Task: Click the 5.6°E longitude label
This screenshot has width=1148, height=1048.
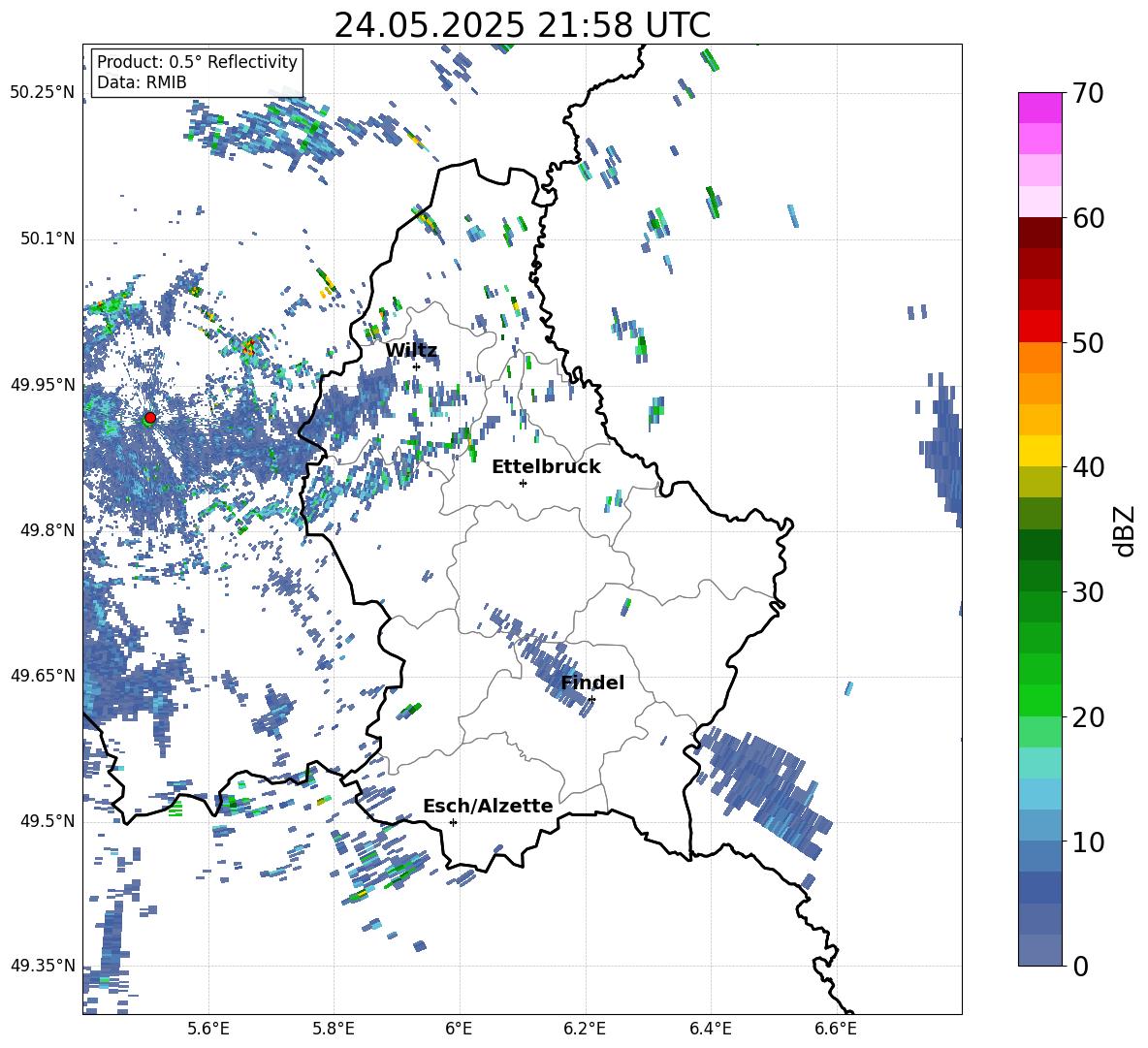Action: pos(208,1029)
